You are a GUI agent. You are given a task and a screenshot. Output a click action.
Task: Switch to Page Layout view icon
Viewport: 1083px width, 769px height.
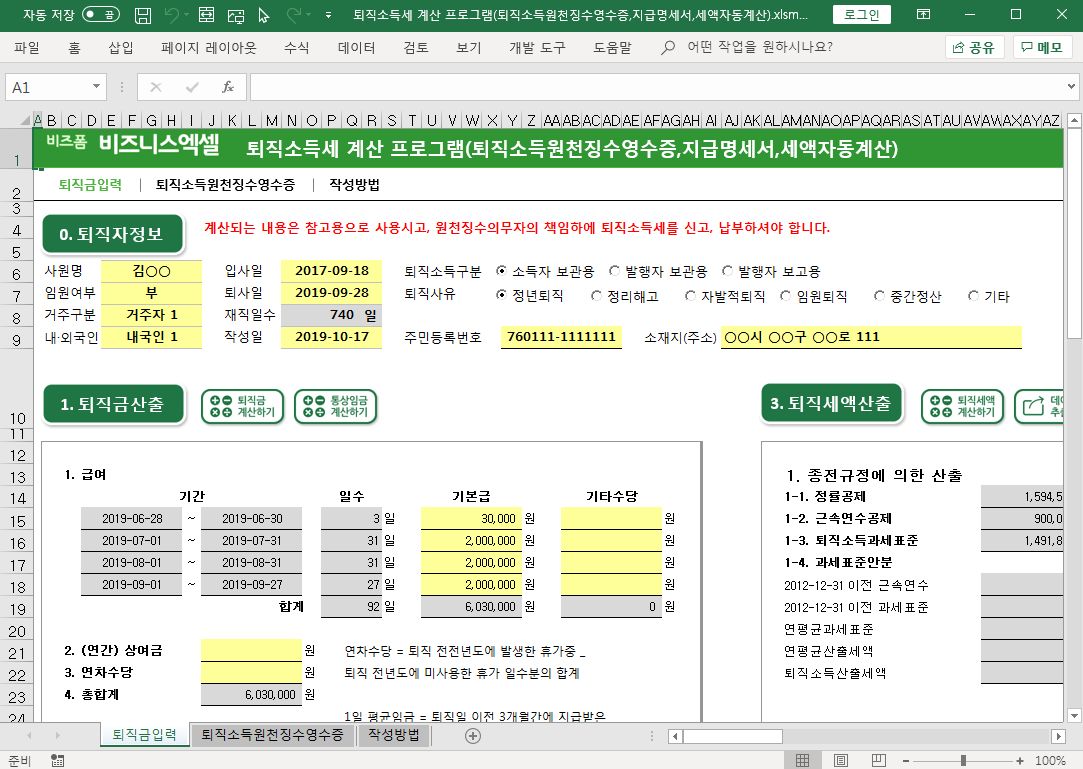click(840, 761)
